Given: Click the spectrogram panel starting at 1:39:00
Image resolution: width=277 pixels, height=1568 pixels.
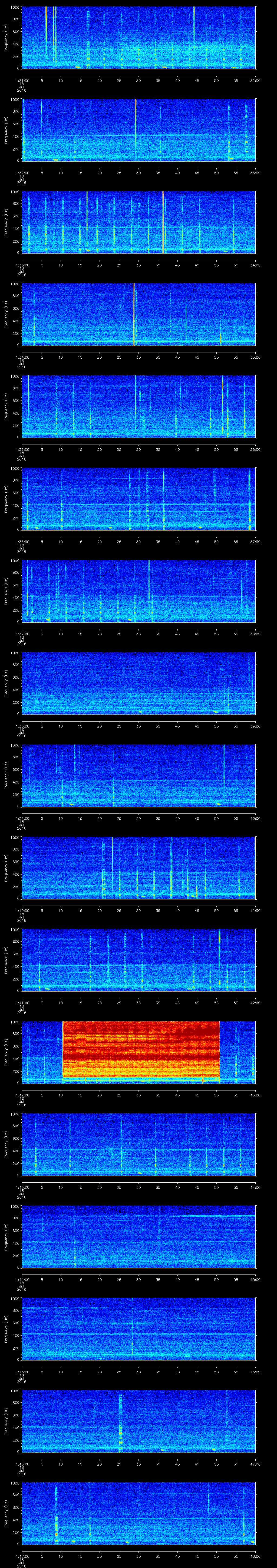Looking at the screenshot, I should (139, 775).
